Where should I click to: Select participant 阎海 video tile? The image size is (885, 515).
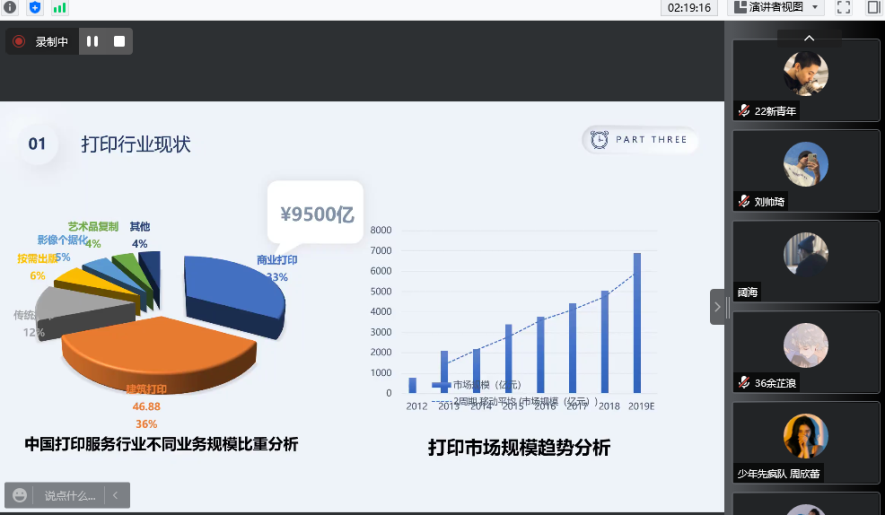coord(806,260)
